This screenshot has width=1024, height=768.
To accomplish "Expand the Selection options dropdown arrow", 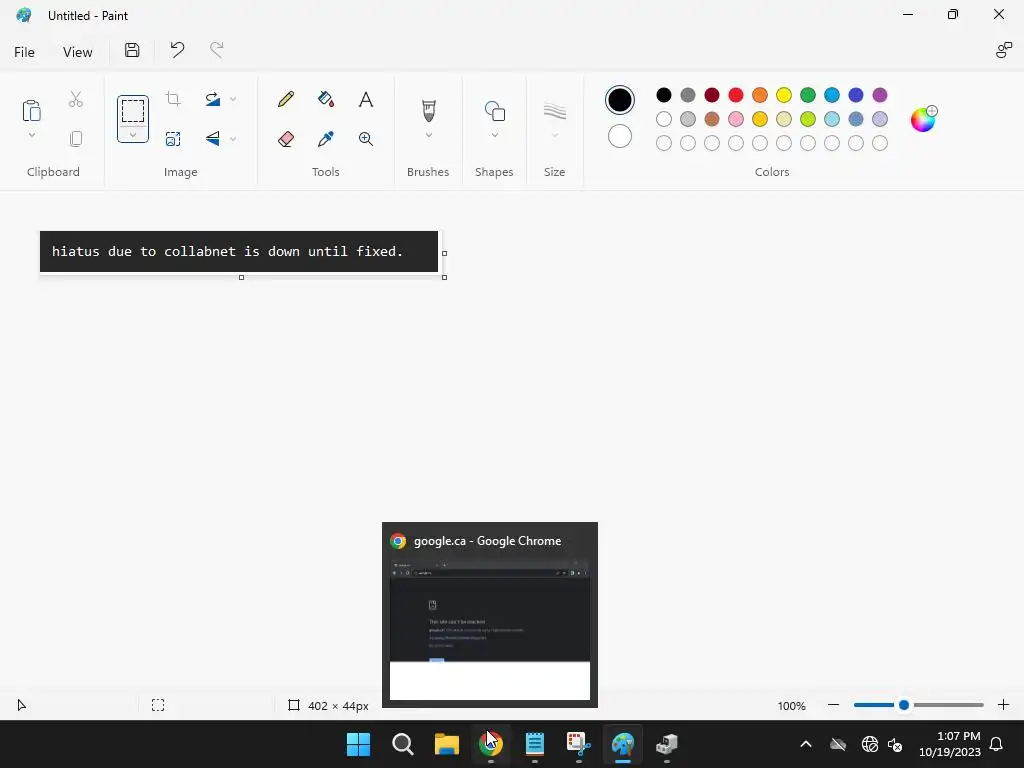I will [x=133, y=135].
